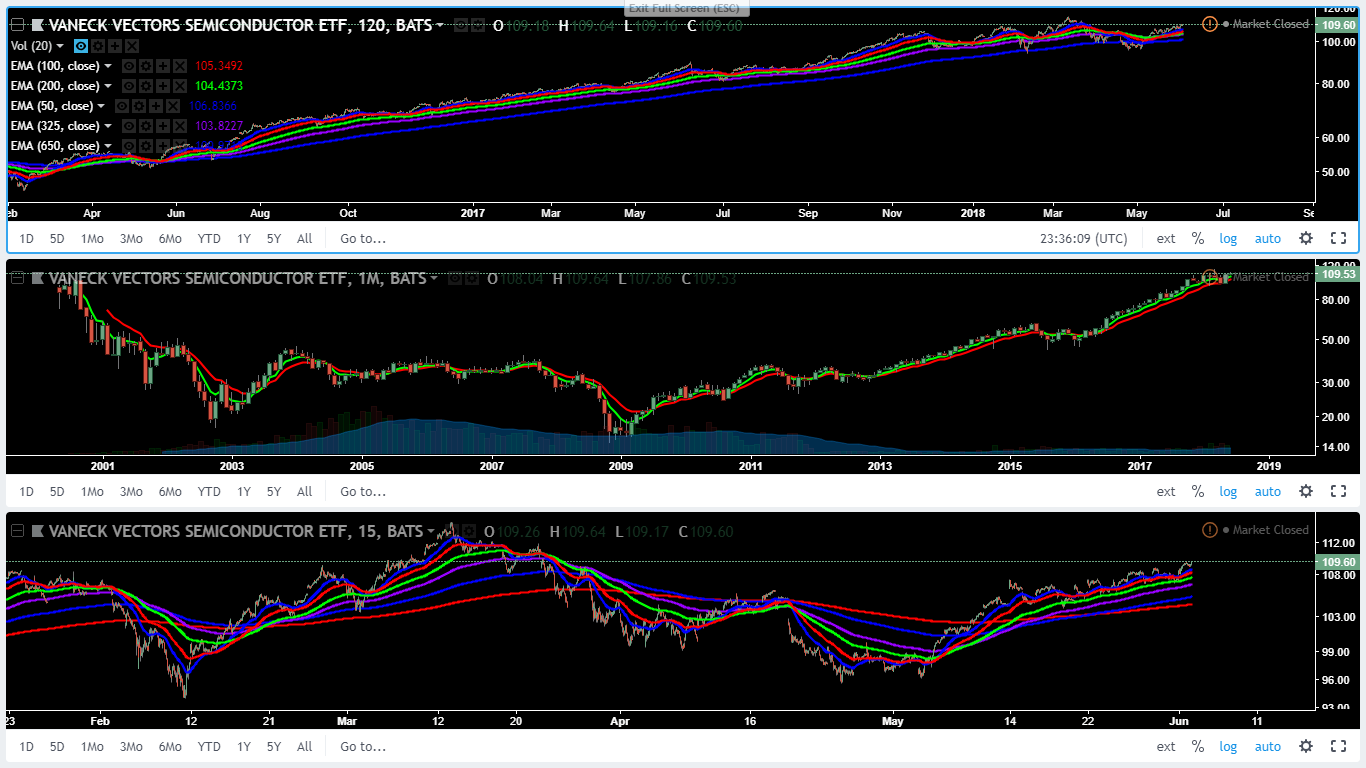Hide the EMA (50, close) line

(x=120, y=106)
